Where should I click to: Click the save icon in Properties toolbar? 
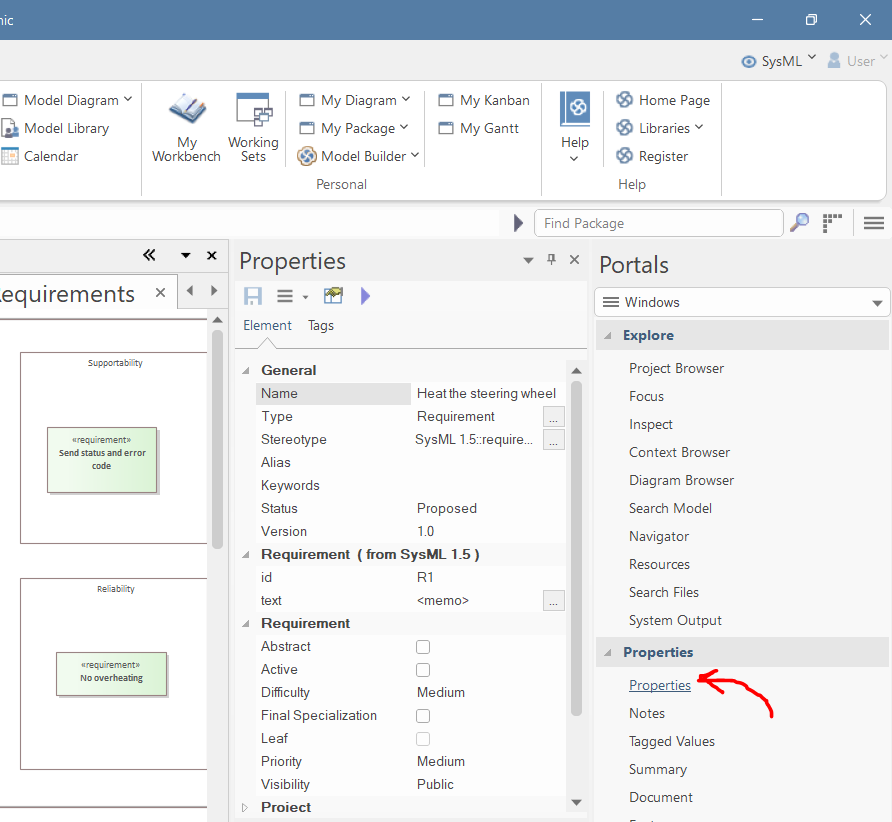253,296
